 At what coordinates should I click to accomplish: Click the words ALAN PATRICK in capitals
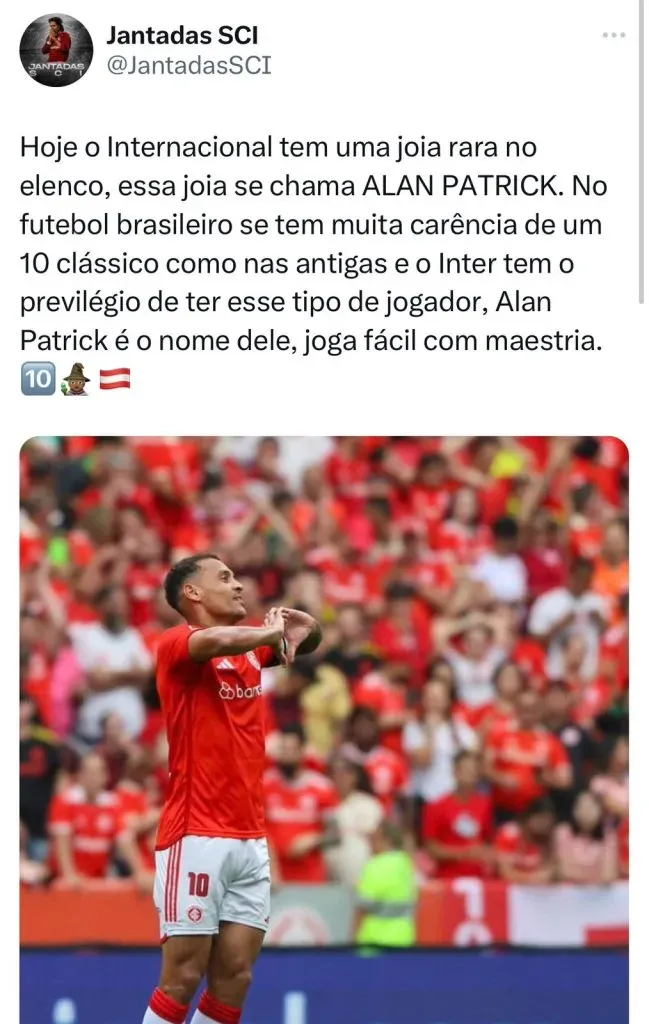[461, 186]
